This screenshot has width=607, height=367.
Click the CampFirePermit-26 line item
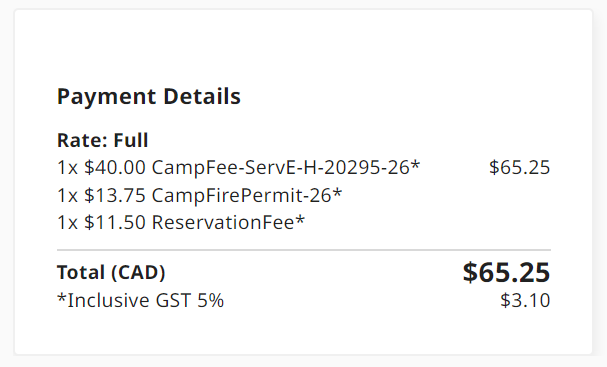[200, 195]
